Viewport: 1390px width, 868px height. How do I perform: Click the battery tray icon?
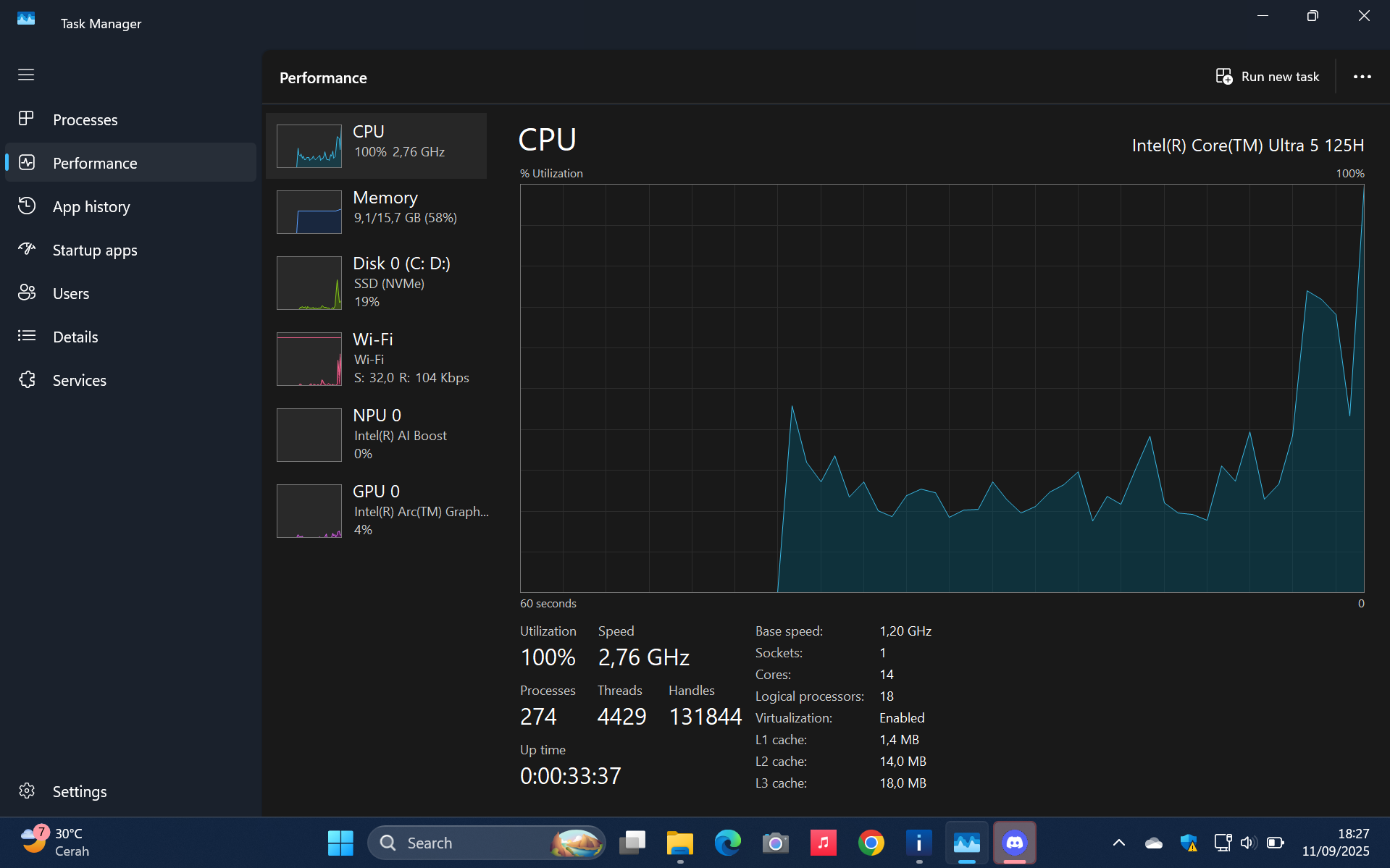tap(1276, 843)
